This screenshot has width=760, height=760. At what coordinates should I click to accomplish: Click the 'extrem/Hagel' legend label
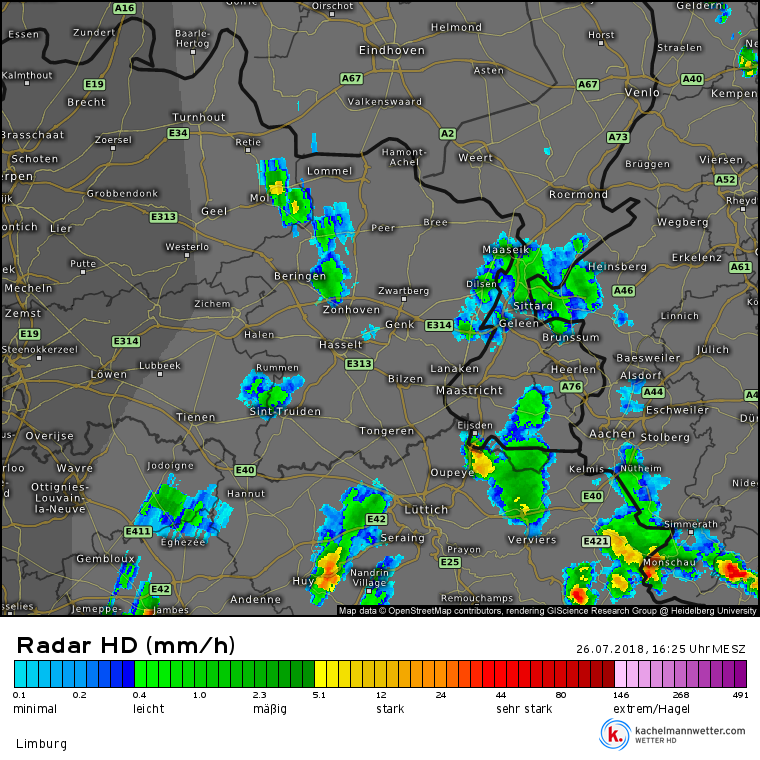pyautogui.click(x=651, y=709)
